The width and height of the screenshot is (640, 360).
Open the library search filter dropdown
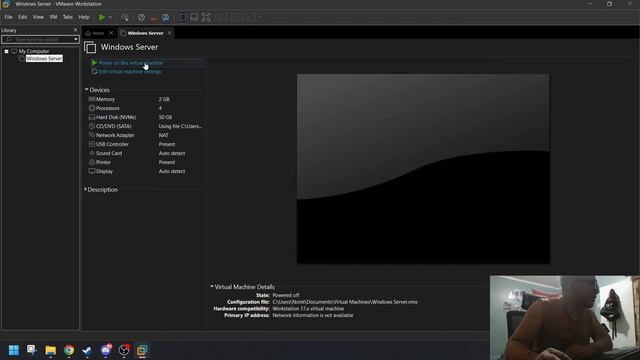pyautogui.click(x=76, y=40)
